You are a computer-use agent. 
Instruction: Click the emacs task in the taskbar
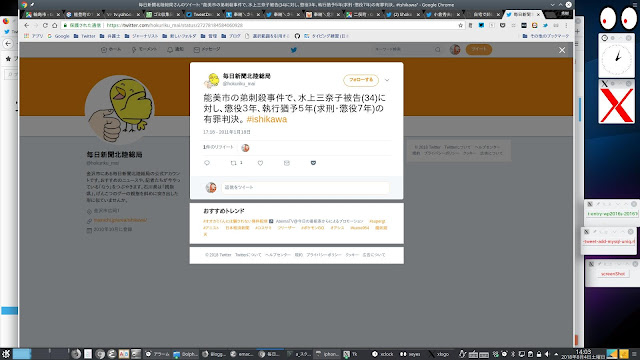pyautogui.click(x=242, y=354)
